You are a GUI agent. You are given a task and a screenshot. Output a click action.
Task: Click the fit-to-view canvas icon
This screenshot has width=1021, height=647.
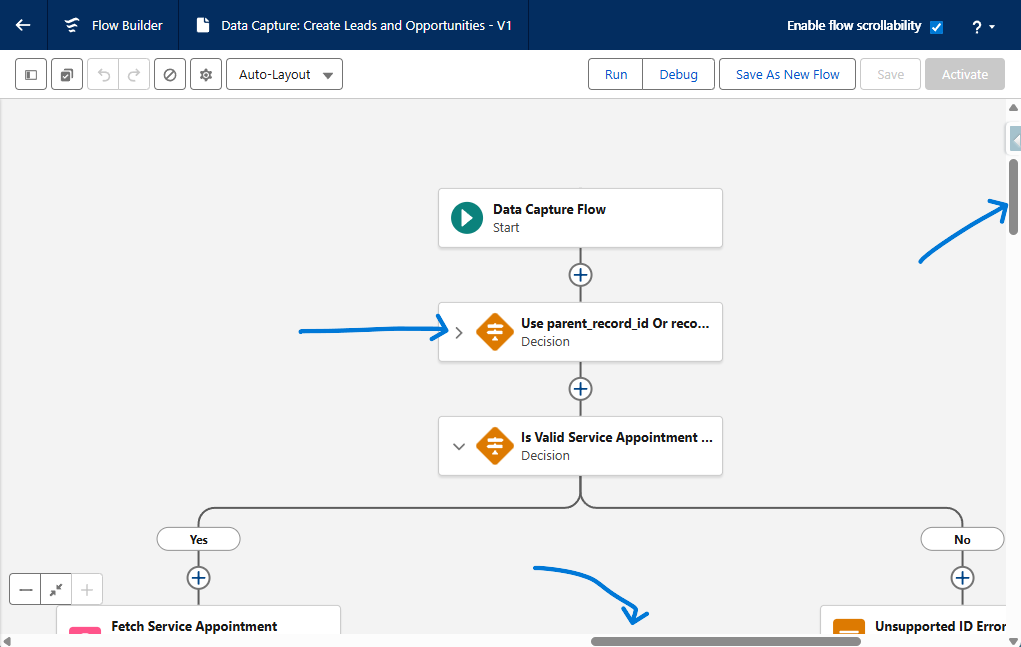(x=56, y=590)
